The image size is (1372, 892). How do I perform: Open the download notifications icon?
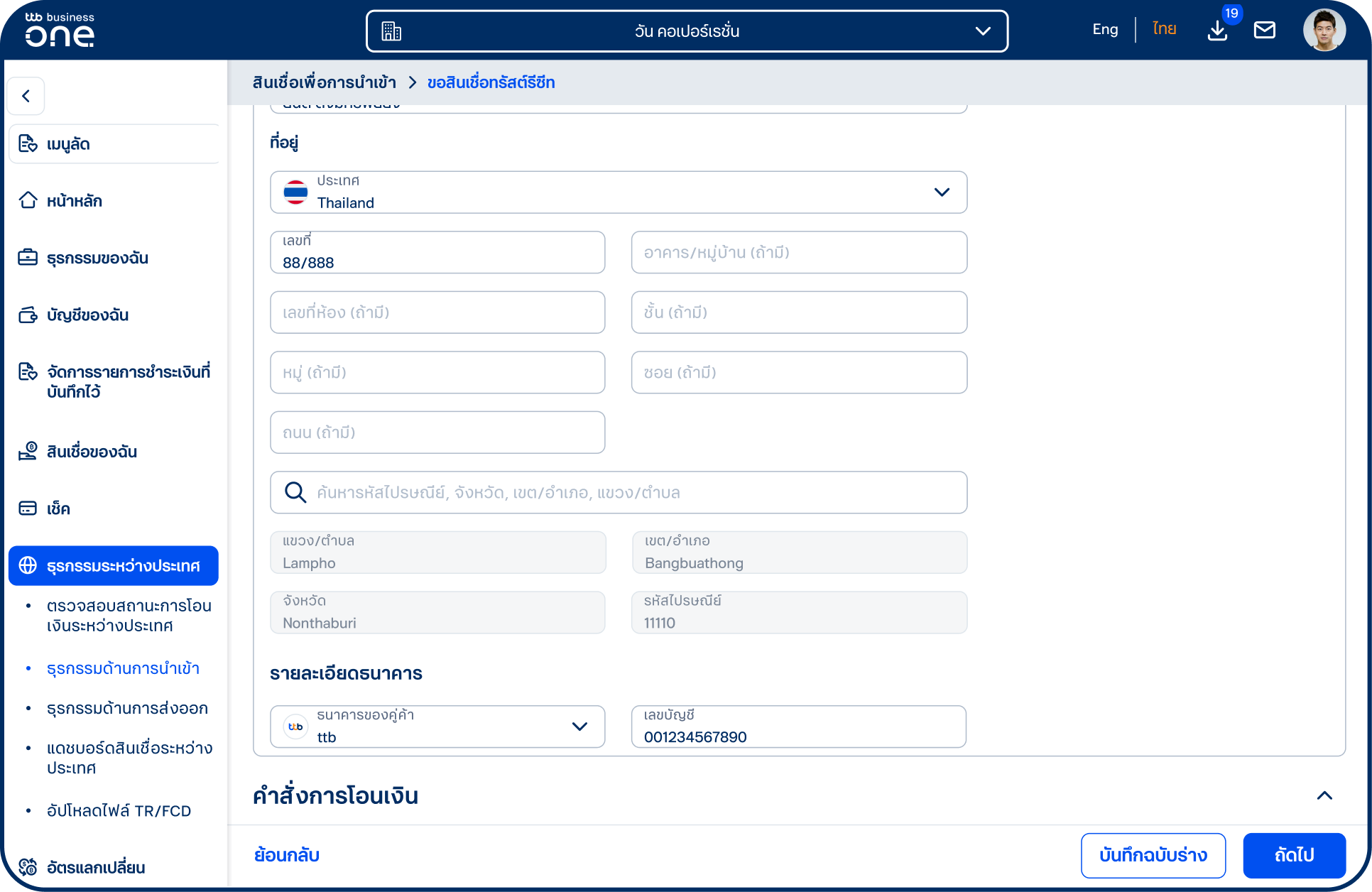1217,31
